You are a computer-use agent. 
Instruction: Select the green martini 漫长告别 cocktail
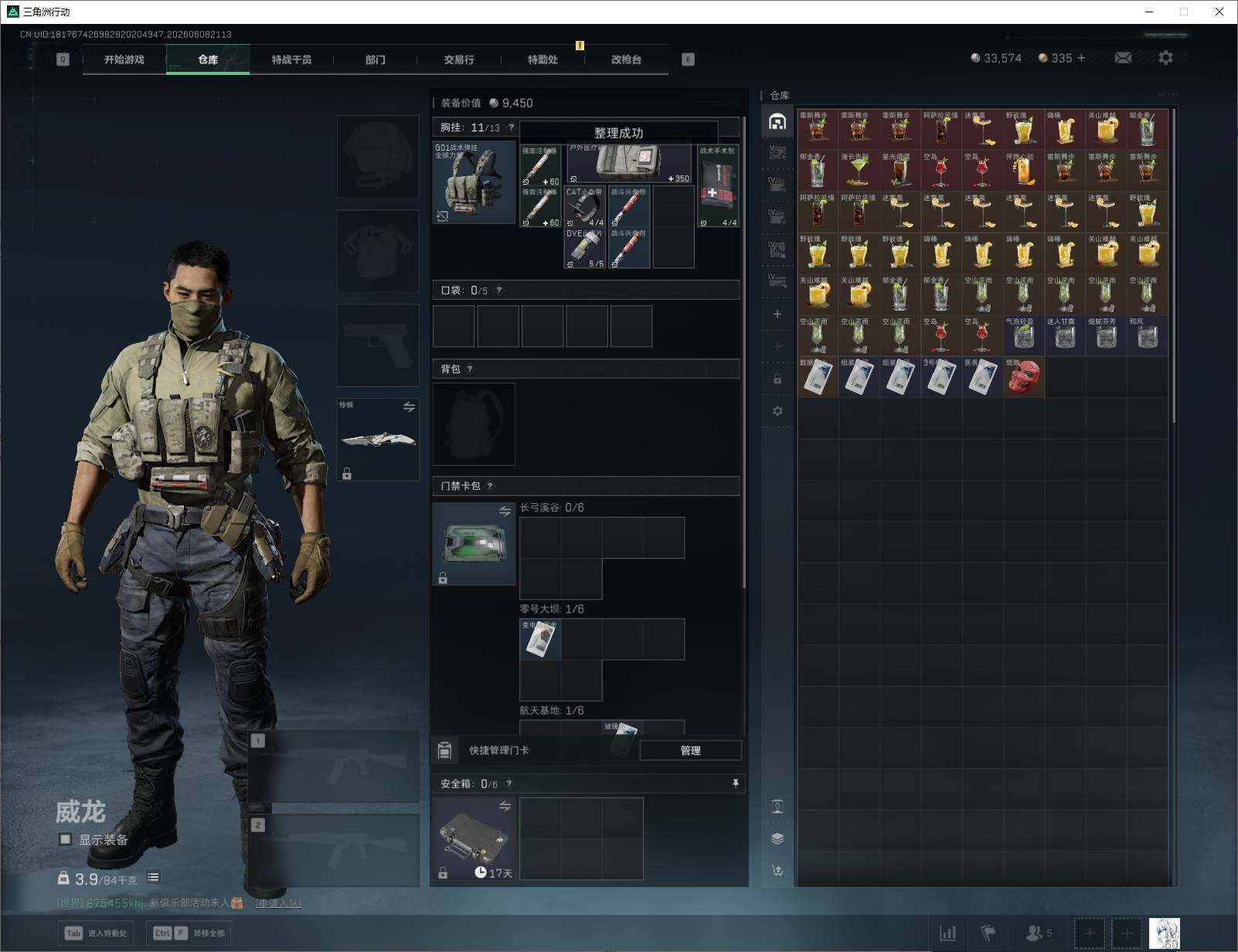pyautogui.click(x=859, y=171)
